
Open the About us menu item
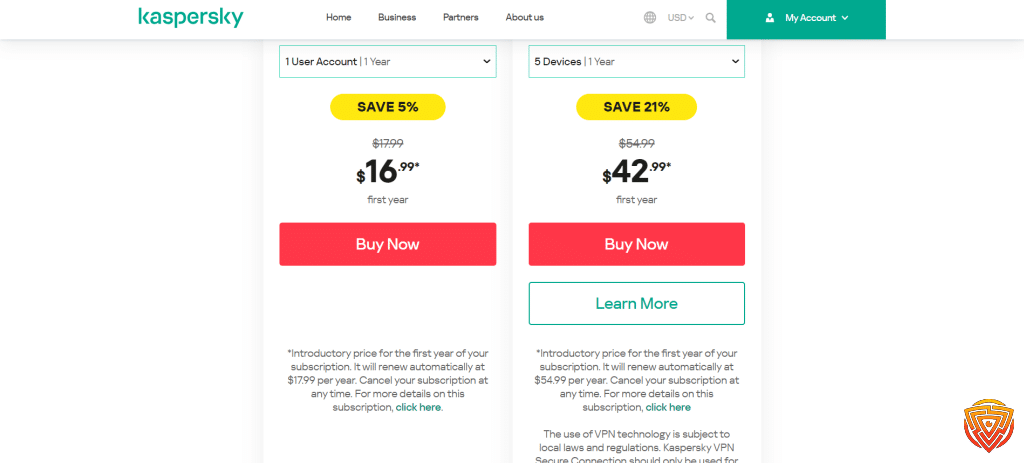524,18
